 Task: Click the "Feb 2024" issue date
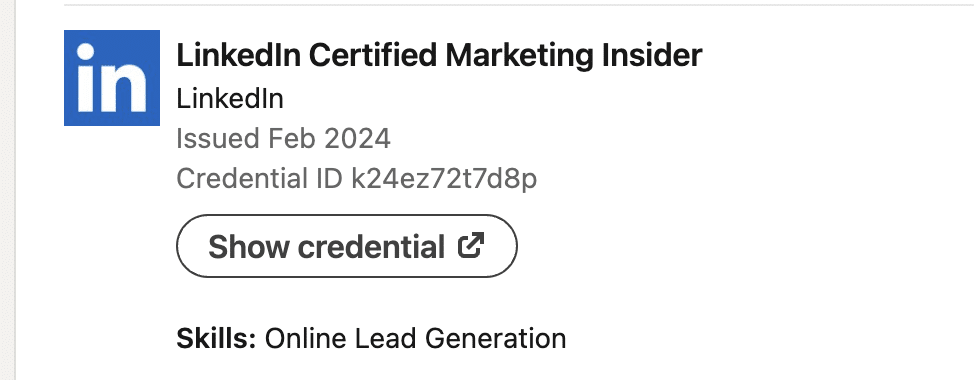point(329,138)
